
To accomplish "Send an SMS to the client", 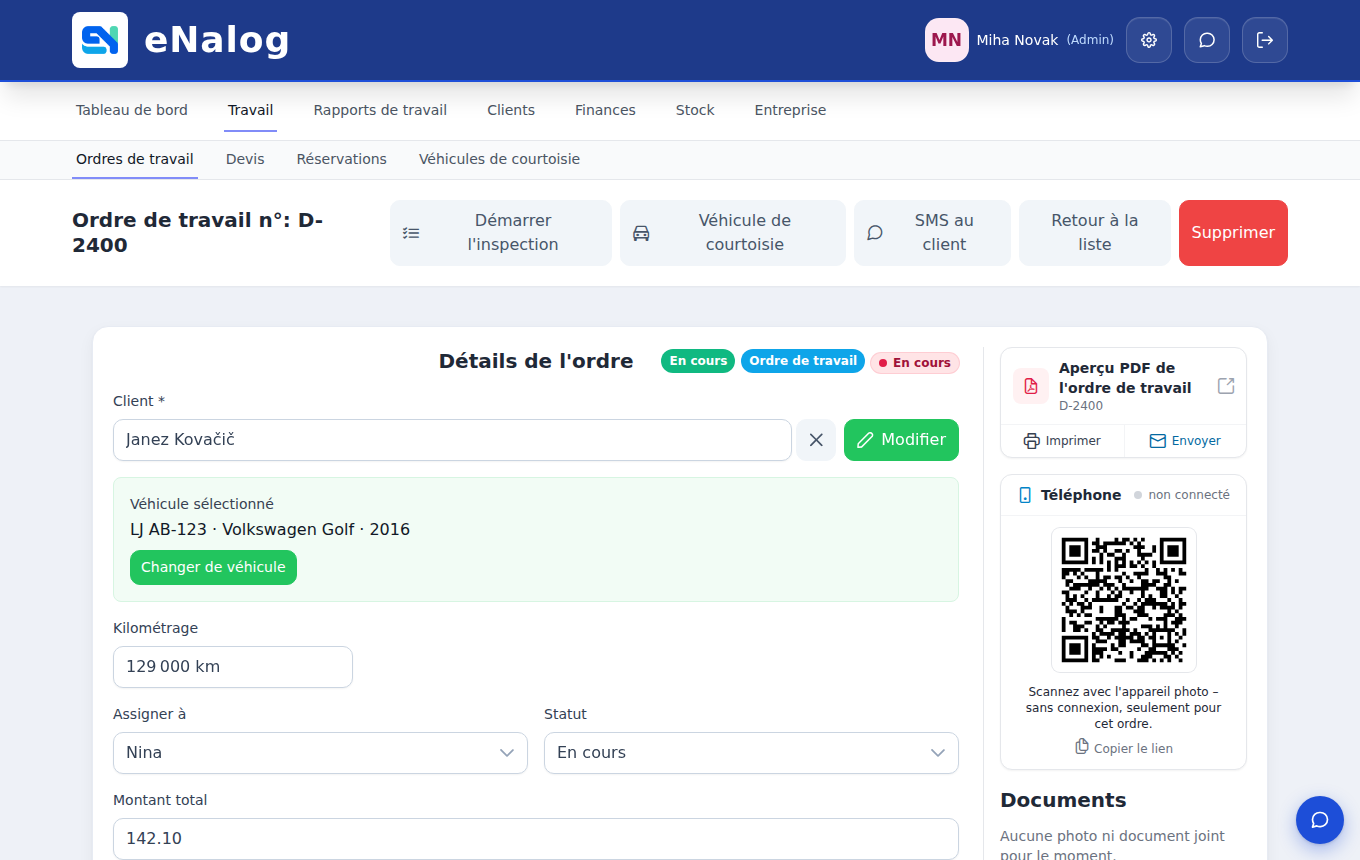I will pos(932,233).
